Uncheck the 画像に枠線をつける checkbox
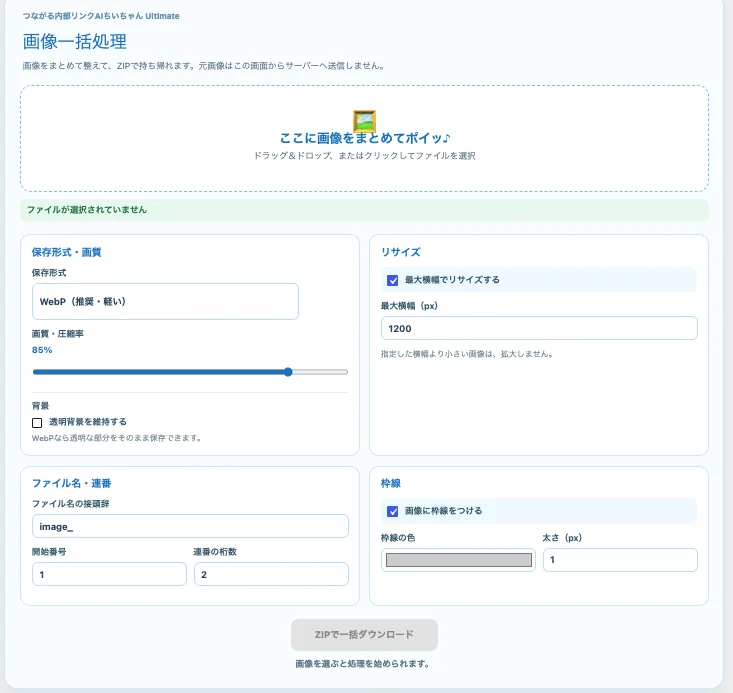The width and height of the screenshot is (733, 693). tap(393, 512)
